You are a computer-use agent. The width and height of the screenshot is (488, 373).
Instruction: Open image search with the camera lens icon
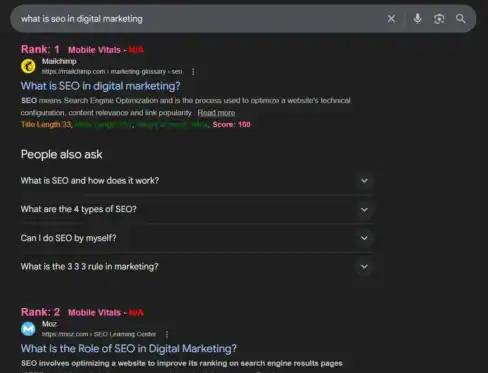(x=439, y=19)
